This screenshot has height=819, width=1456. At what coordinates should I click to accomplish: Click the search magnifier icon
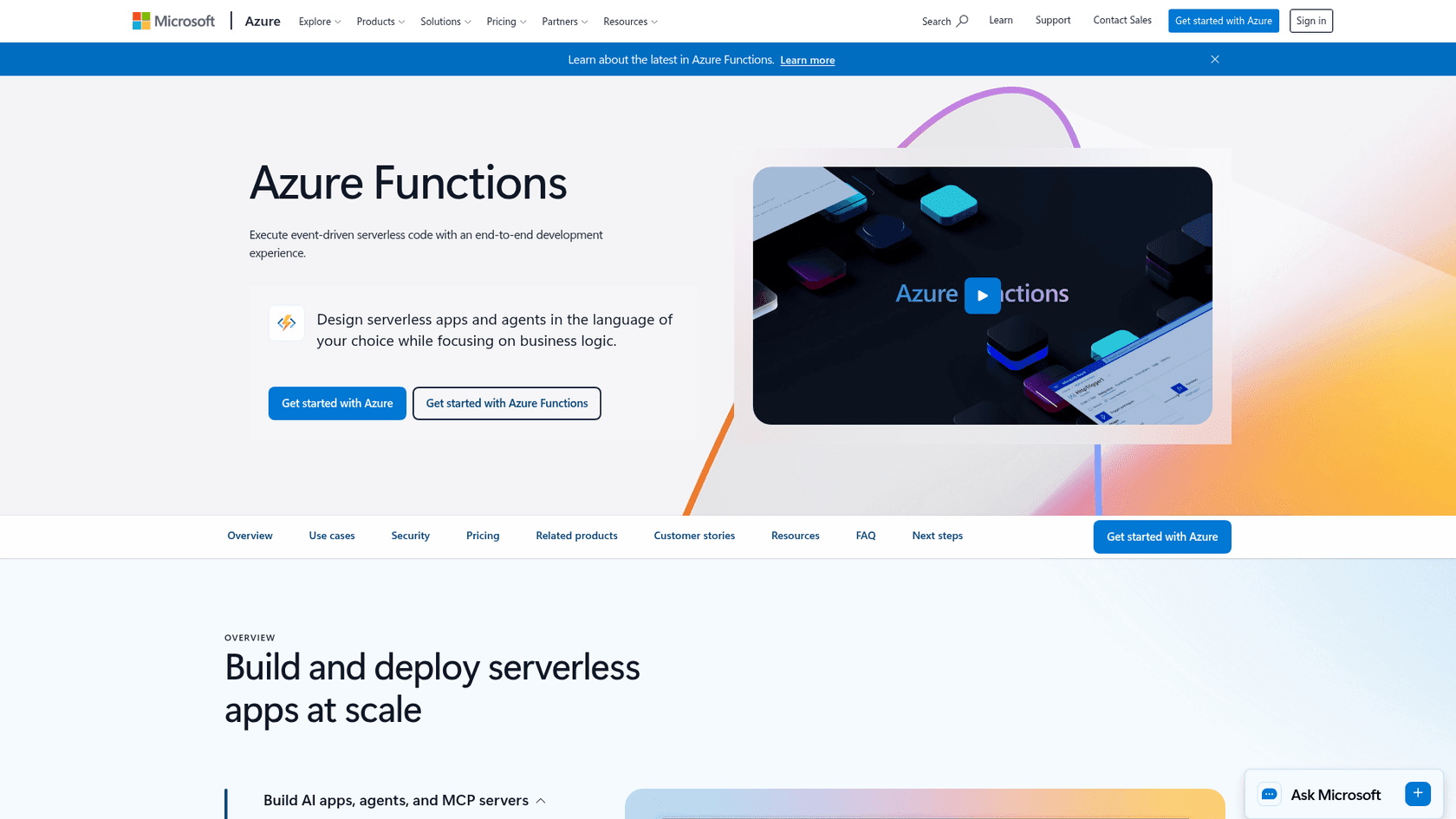point(962,21)
